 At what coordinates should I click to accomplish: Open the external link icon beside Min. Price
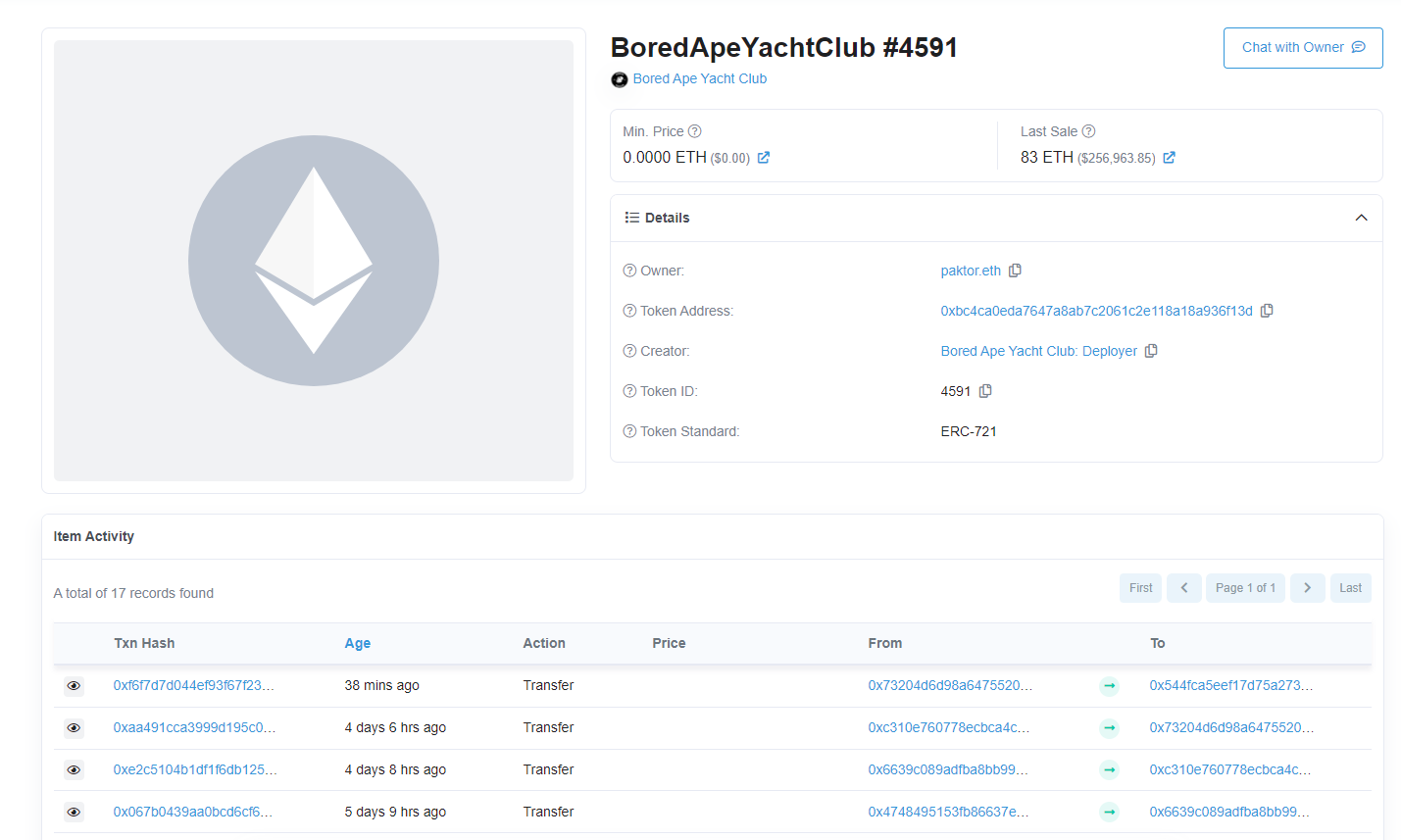(764, 158)
